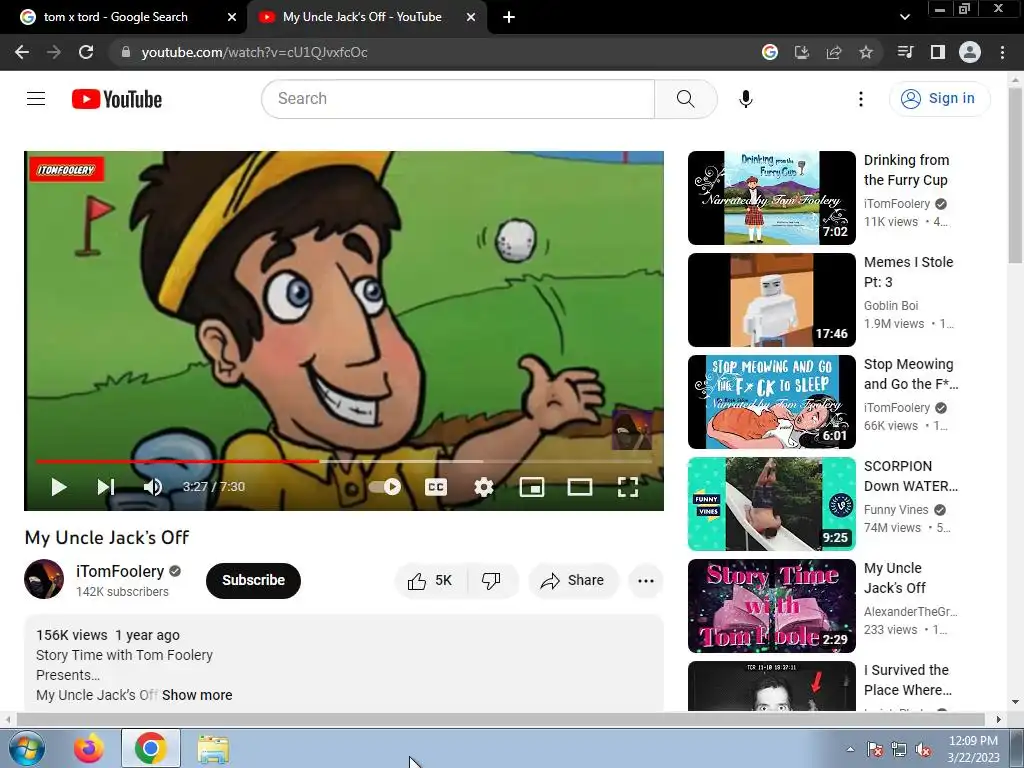
Task: Open media control icon in toolbar
Action: (906, 52)
